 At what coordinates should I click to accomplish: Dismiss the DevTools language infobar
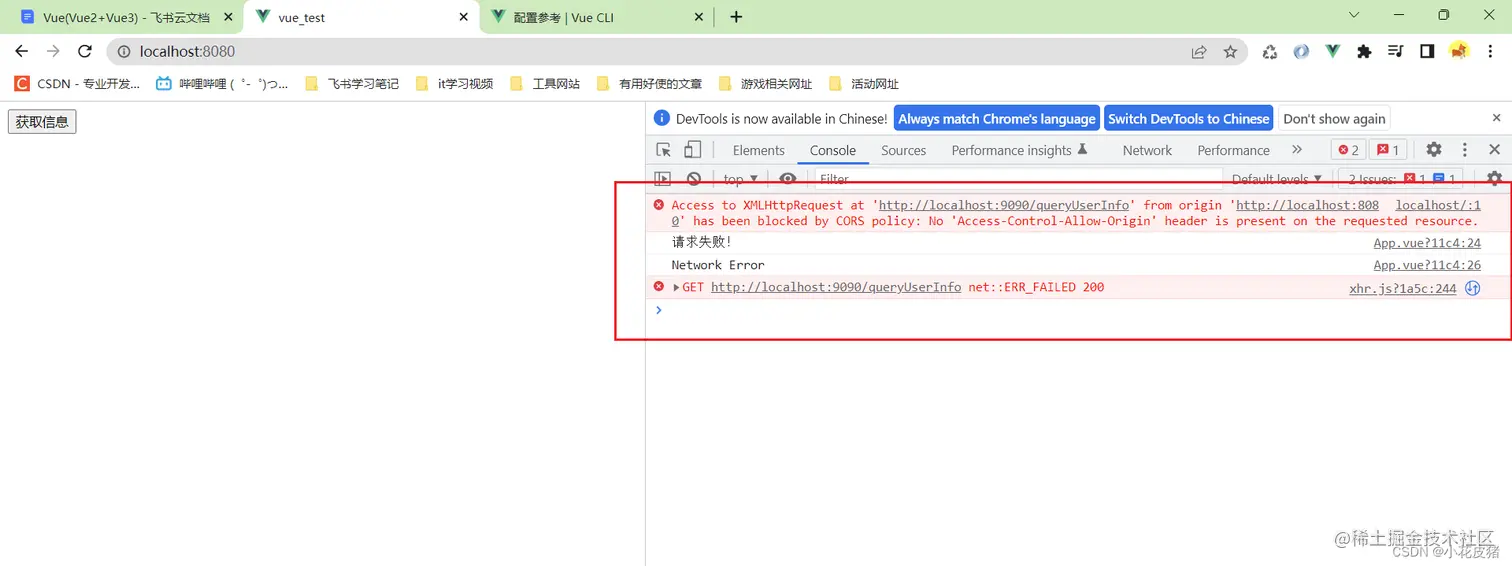1496,118
